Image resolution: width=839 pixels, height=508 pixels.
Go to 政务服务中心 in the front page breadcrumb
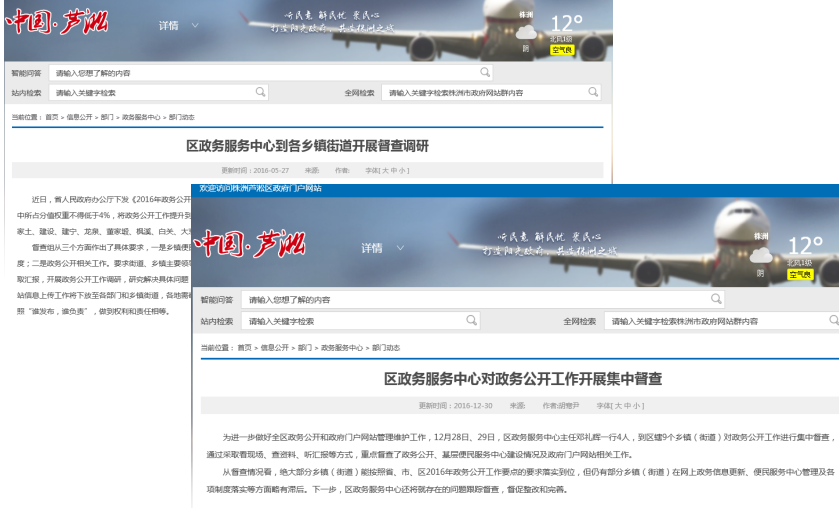coord(342,348)
